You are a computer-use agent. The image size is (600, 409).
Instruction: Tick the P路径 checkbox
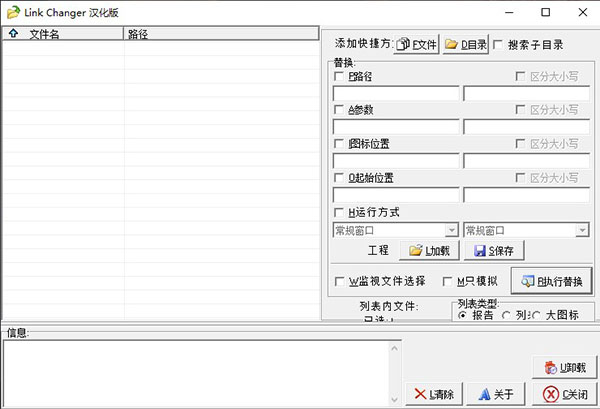pos(339,76)
